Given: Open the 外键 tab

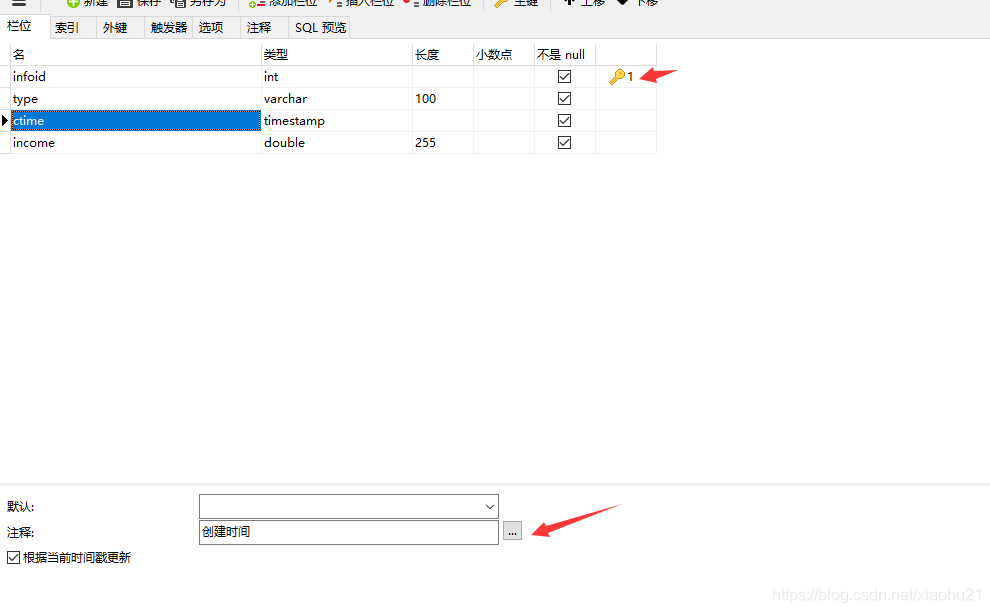Looking at the screenshot, I should tap(115, 28).
